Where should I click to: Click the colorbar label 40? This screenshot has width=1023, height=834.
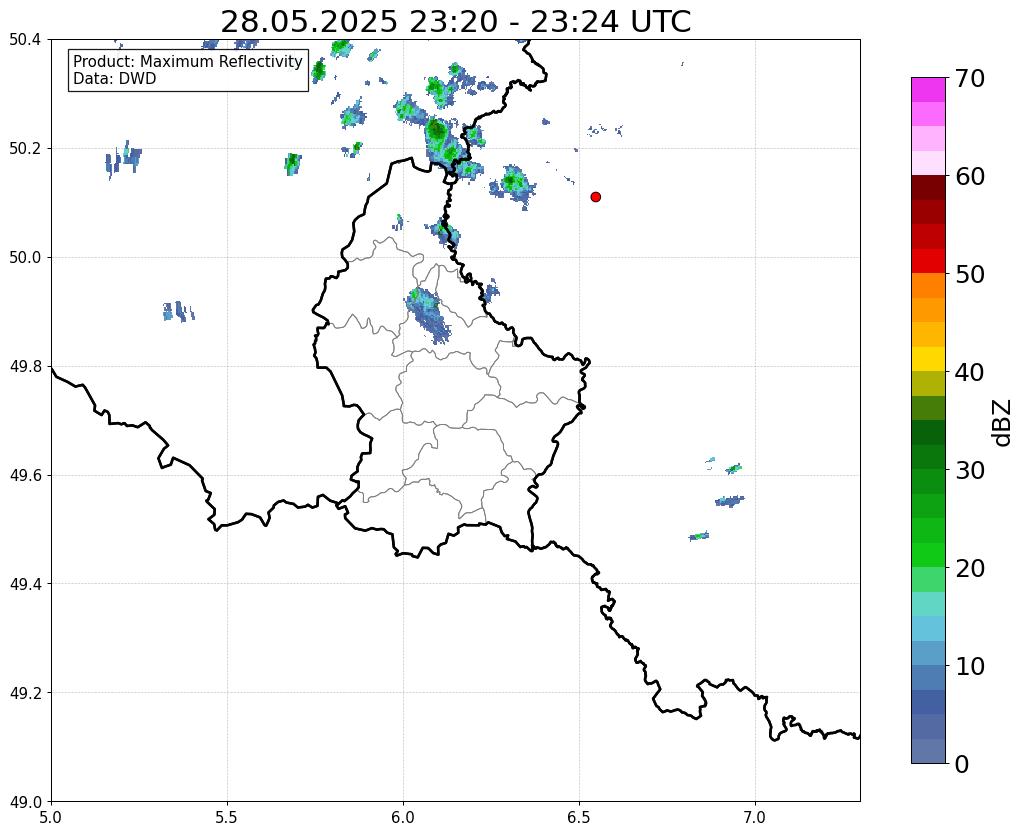point(970,372)
